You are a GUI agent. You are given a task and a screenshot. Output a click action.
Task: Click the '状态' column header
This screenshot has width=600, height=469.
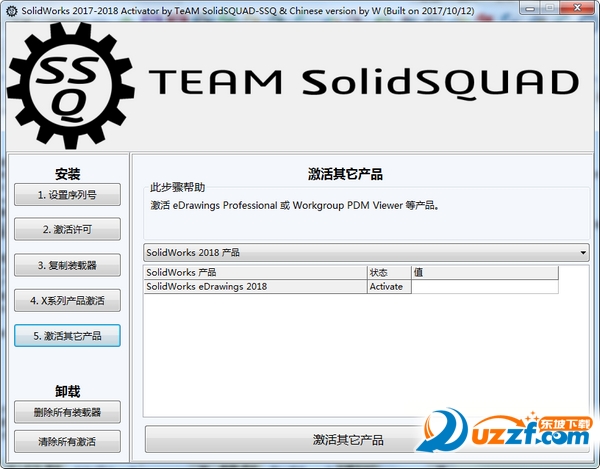point(389,272)
